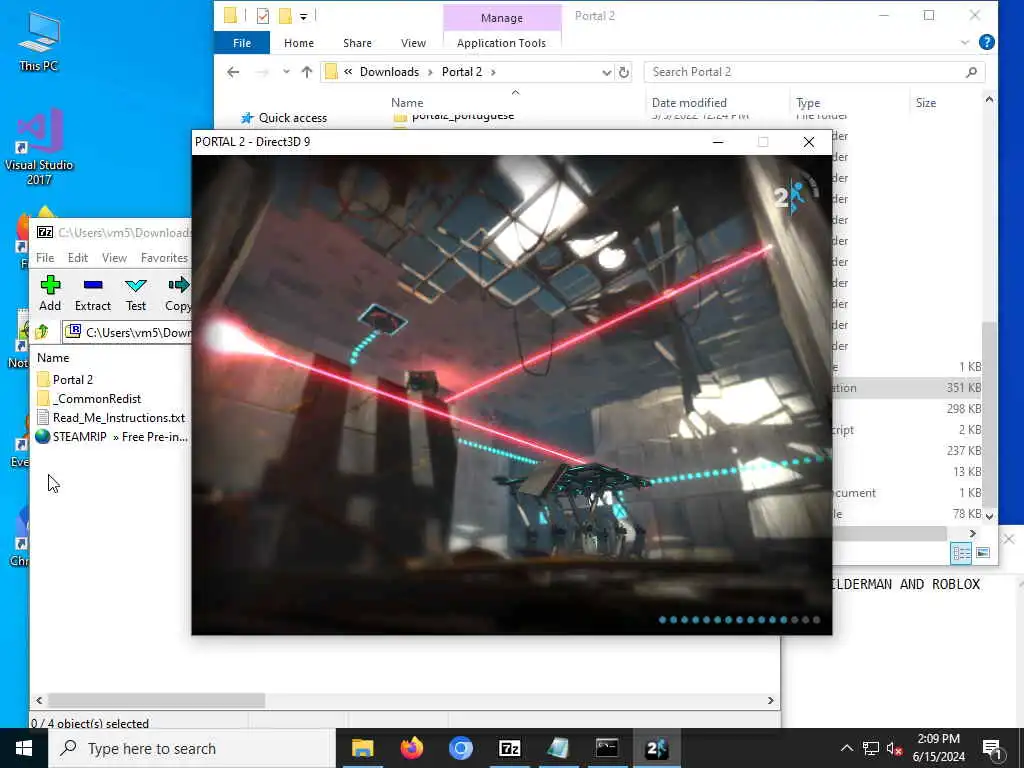Viewport: 1024px width, 768px height.
Task: Click the taskbar search box
Action: (x=192, y=748)
